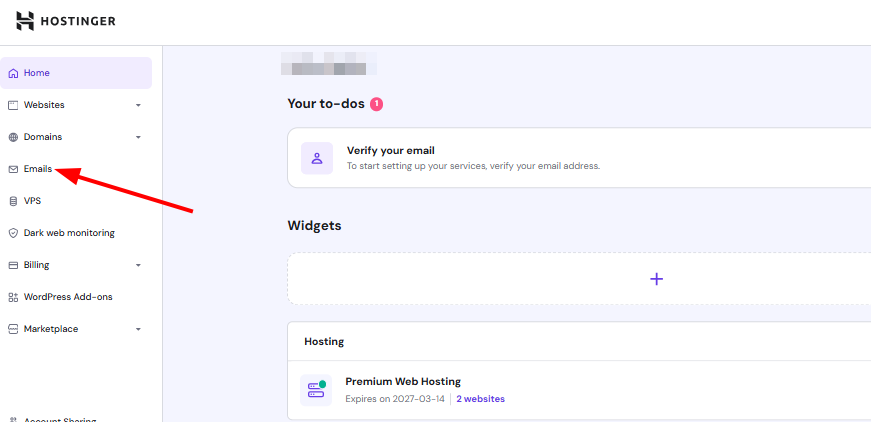871x422 pixels.
Task: Expand the Websites submenu arrow
Action: coord(138,105)
